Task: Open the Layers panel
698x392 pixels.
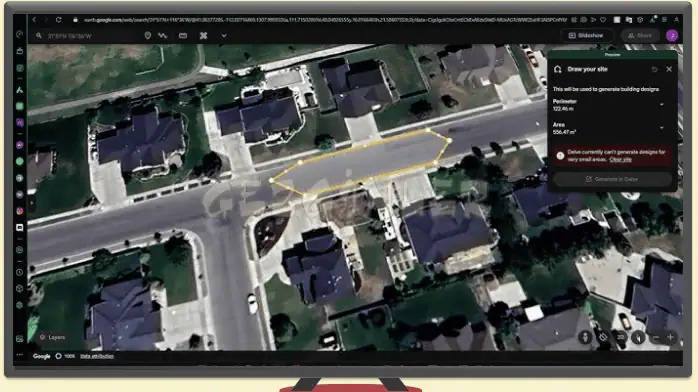Action: [x=53, y=337]
